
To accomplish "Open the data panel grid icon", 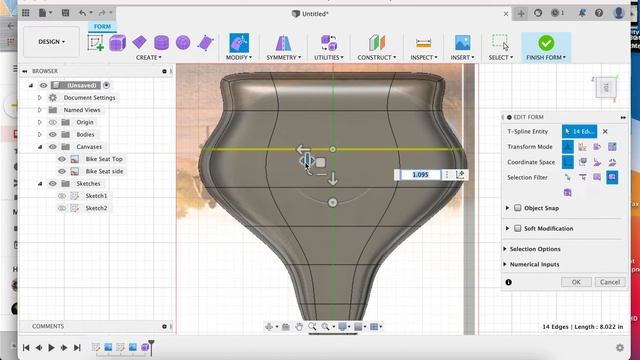I will click(26, 13).
